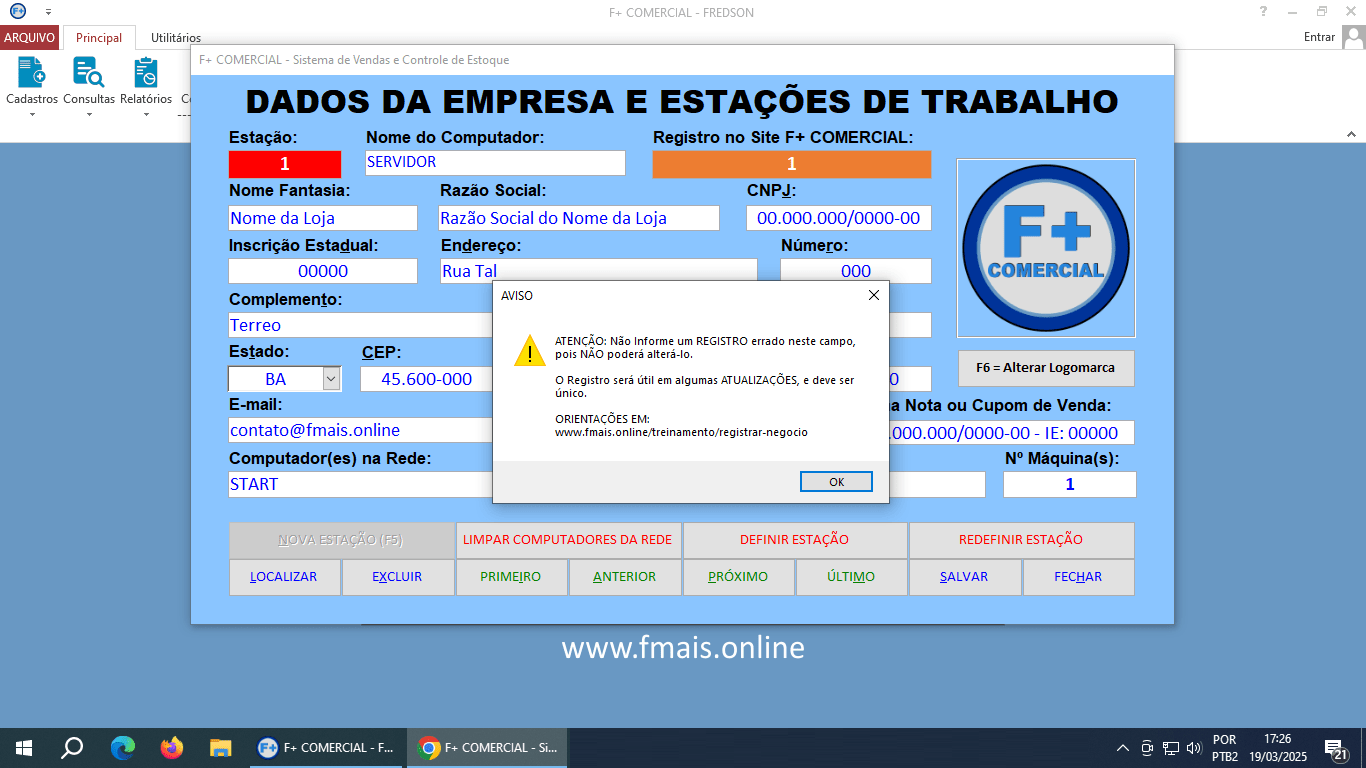Click the yellow warning icon in AVISO dialog
This screenshot has width=1366, height=768.
point(529,350)
